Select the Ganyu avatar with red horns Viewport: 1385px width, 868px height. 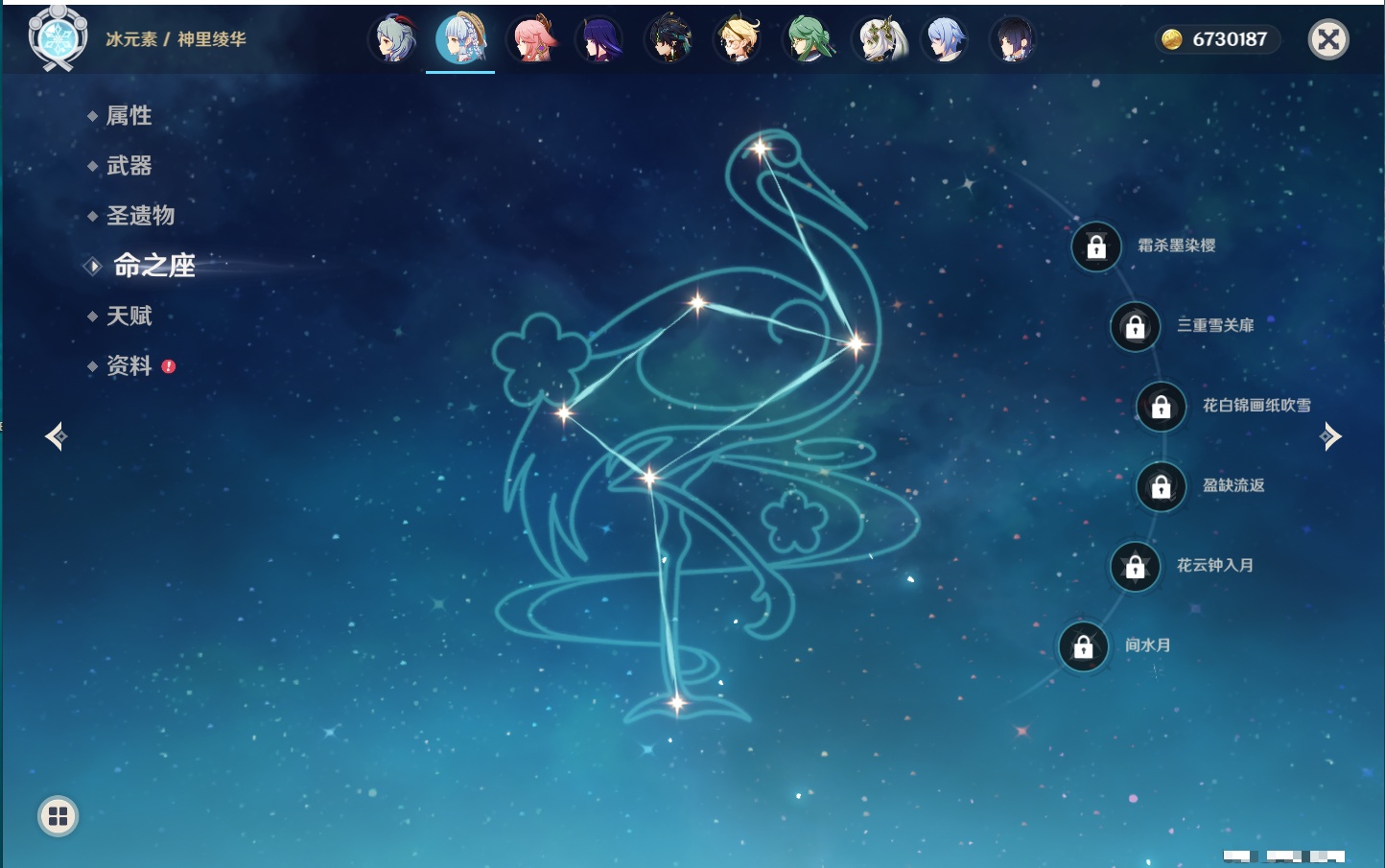click(393, 39)
